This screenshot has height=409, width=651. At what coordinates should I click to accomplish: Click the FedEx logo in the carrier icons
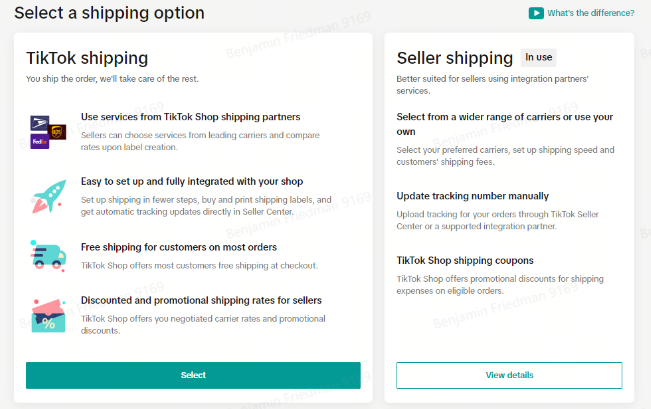pos(39,142)
